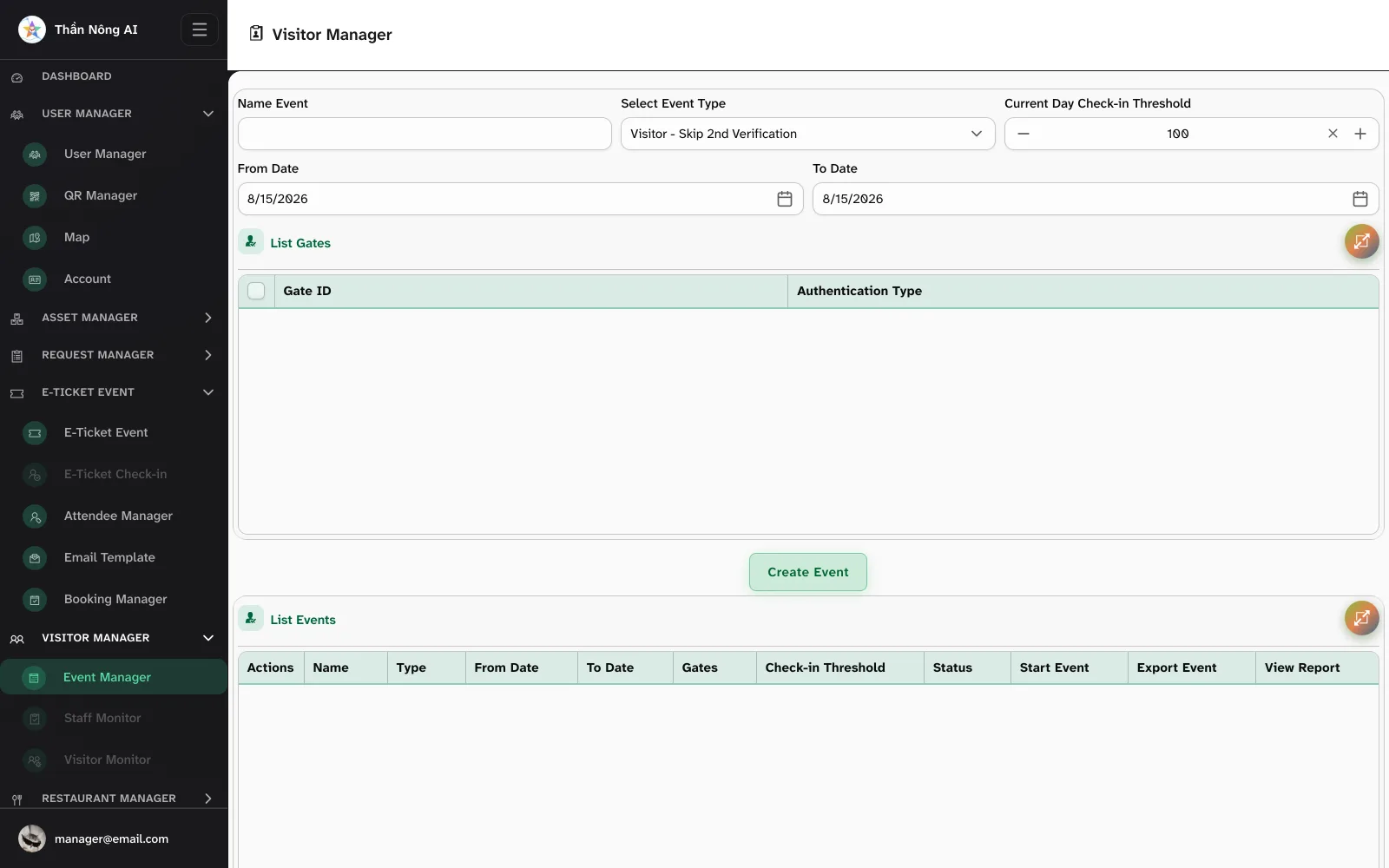Viewport: 1389px width, 868px height.
Task: Toggle the sidebar hamburger menu button
Action: coord(200,30)
